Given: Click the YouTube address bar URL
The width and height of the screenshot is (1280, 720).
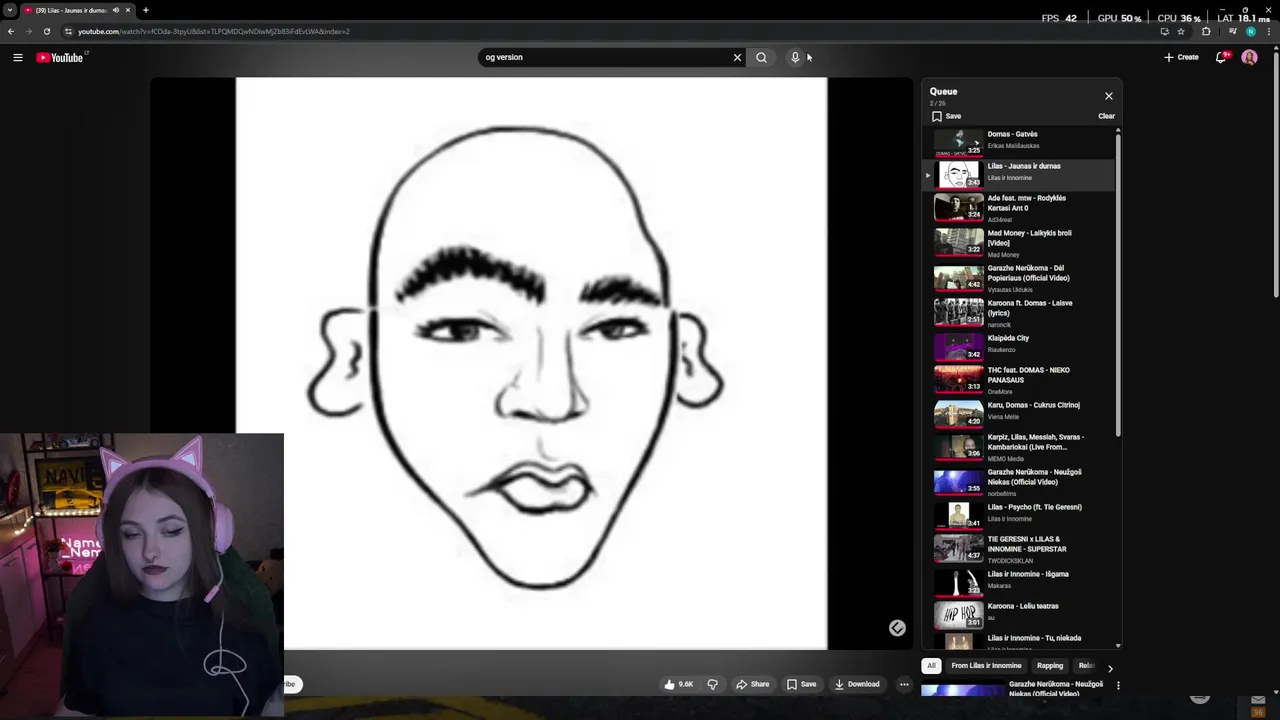Looking at the screenshot, I should (214, 31).
